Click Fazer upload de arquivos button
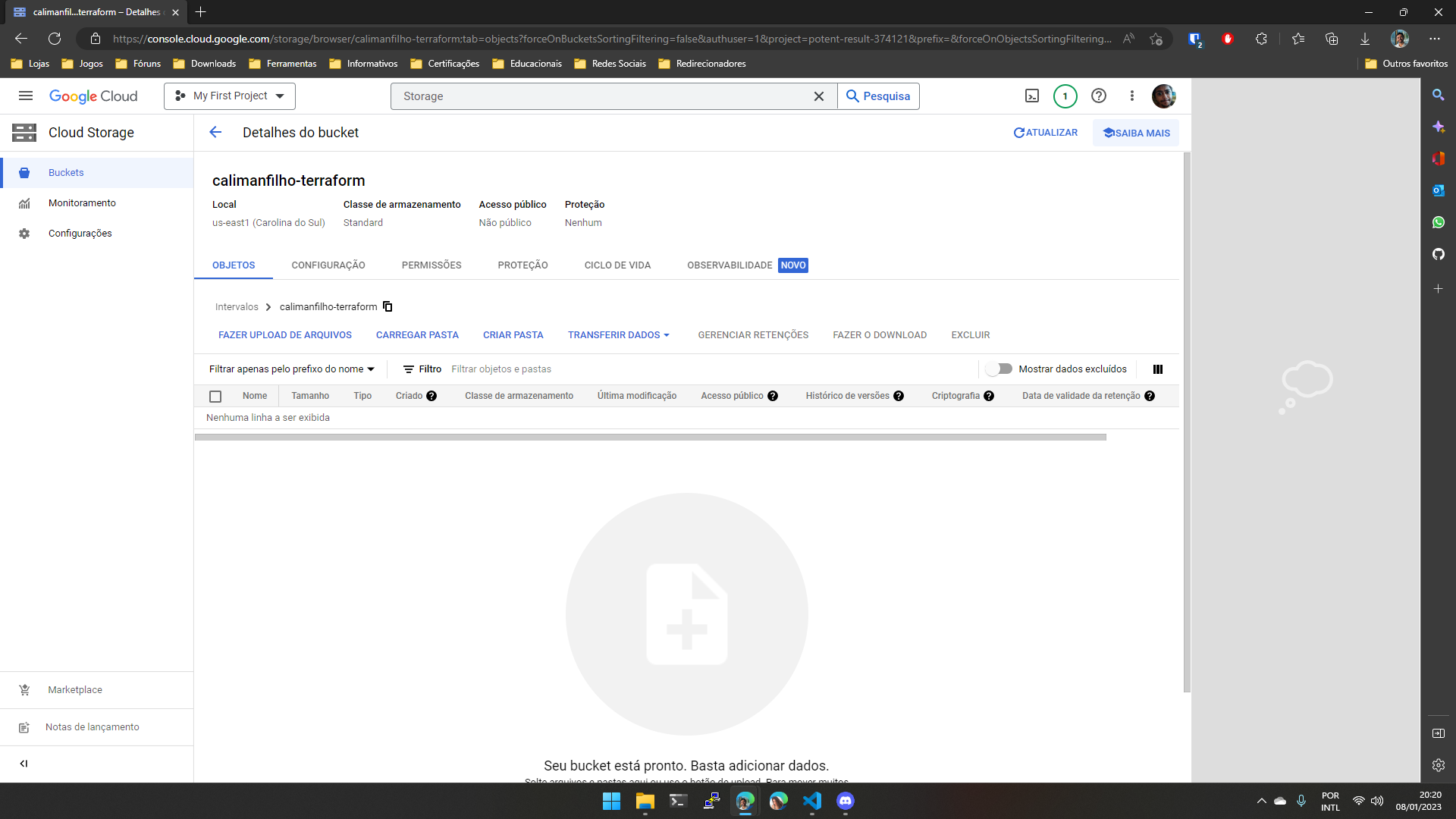This screenshot has width=1456, height=819. [285, 335]
